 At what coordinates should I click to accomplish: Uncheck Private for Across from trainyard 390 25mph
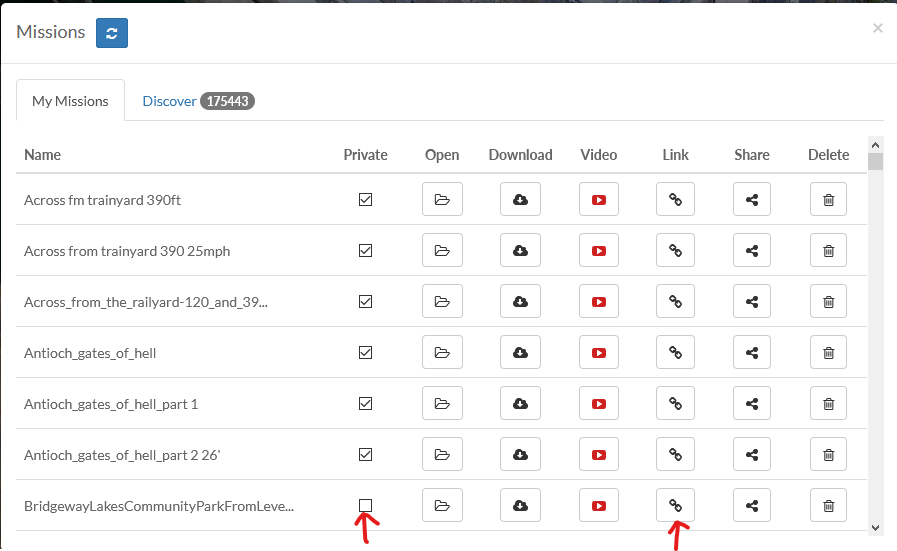365,250
